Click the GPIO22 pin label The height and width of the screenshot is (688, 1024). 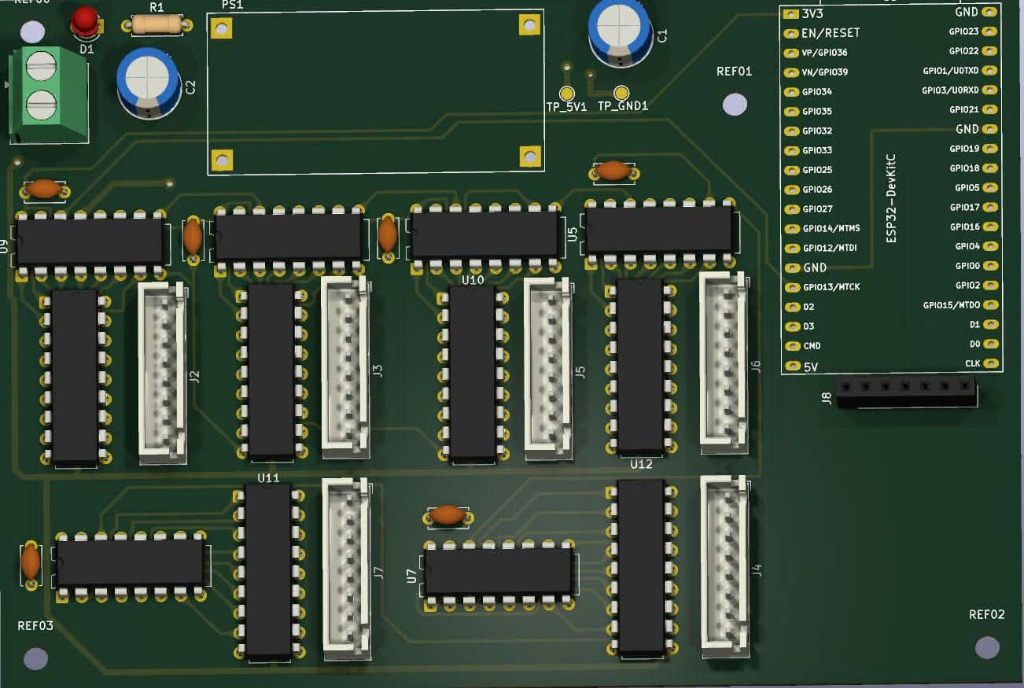tap(964, 51)
